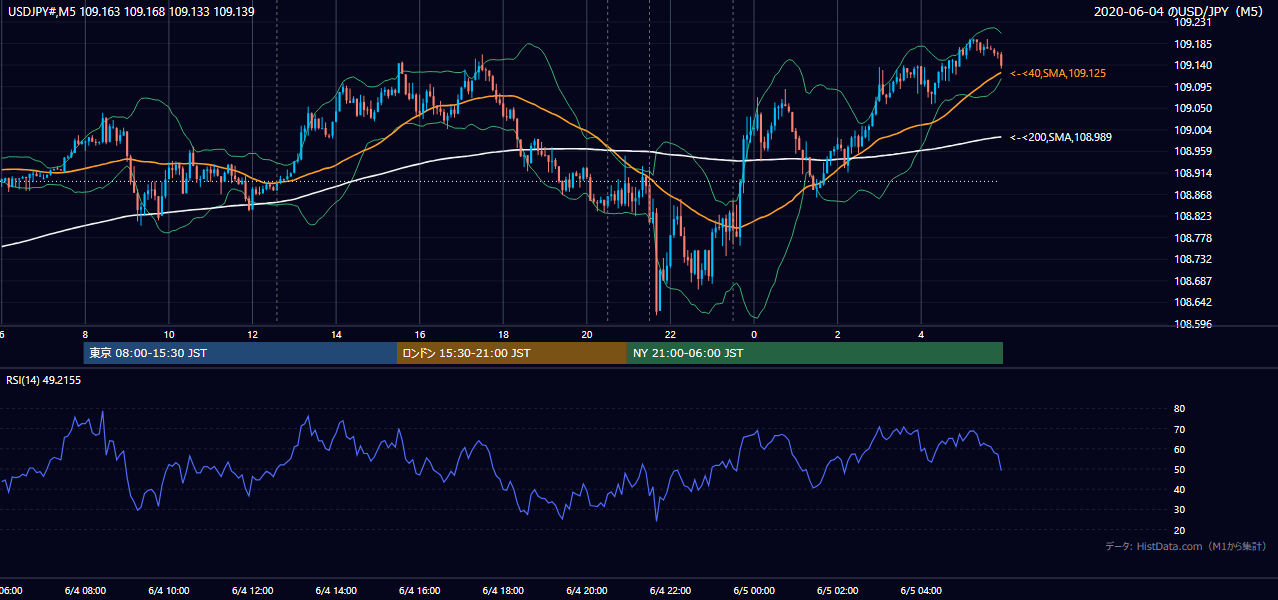Click the 2020-06-04 USD/JPY (M5) chart title
This screenshot has height=600, width=1278.
click(x=1181, y=12)
